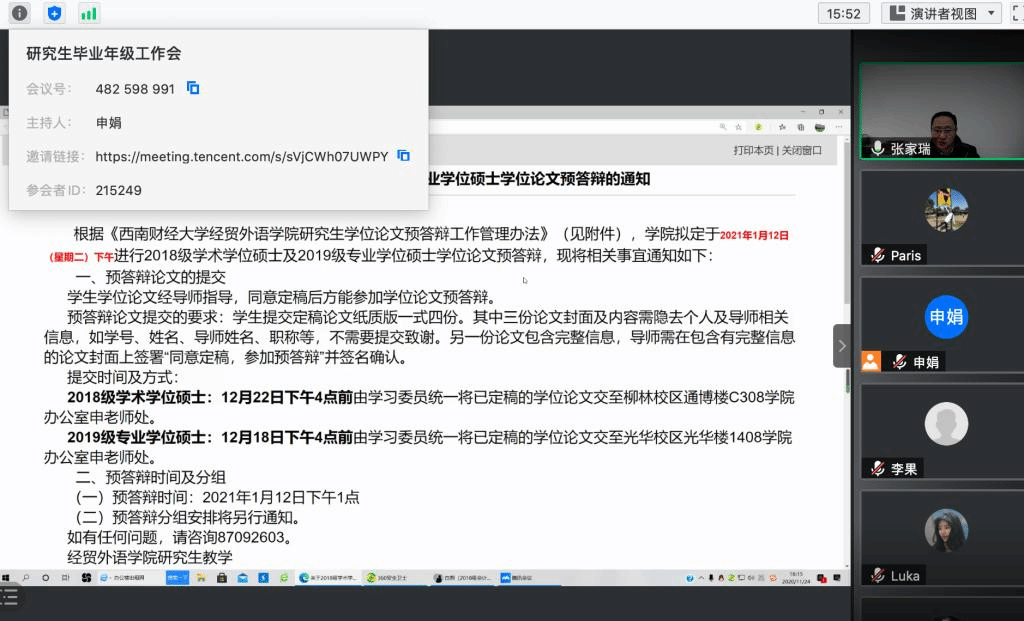Open the Edge browser taskbar button
This screenshot has height=621, width=1024.
click(x=327, y=578)
